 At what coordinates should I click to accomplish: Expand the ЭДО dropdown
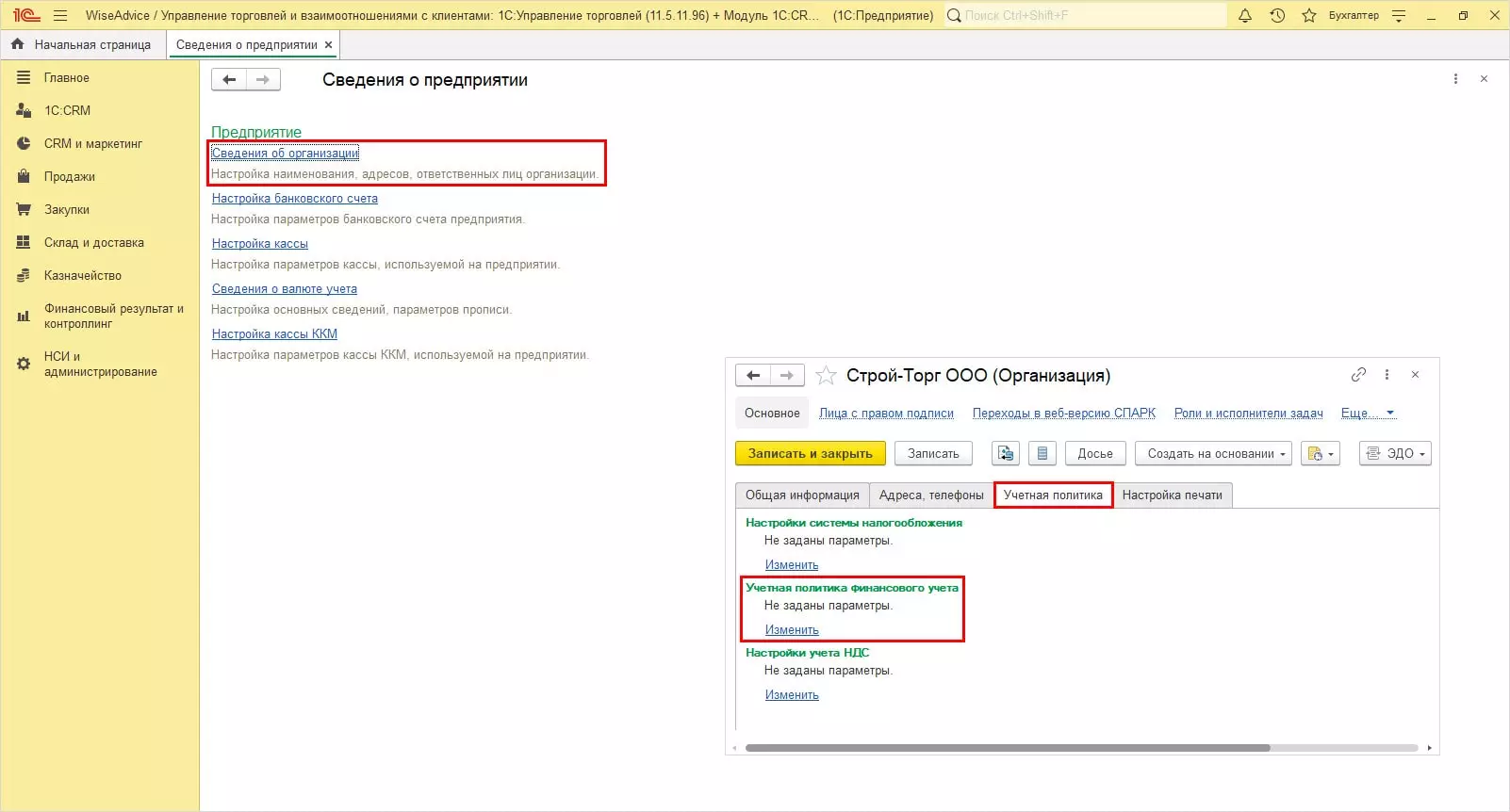[1395, 453]
